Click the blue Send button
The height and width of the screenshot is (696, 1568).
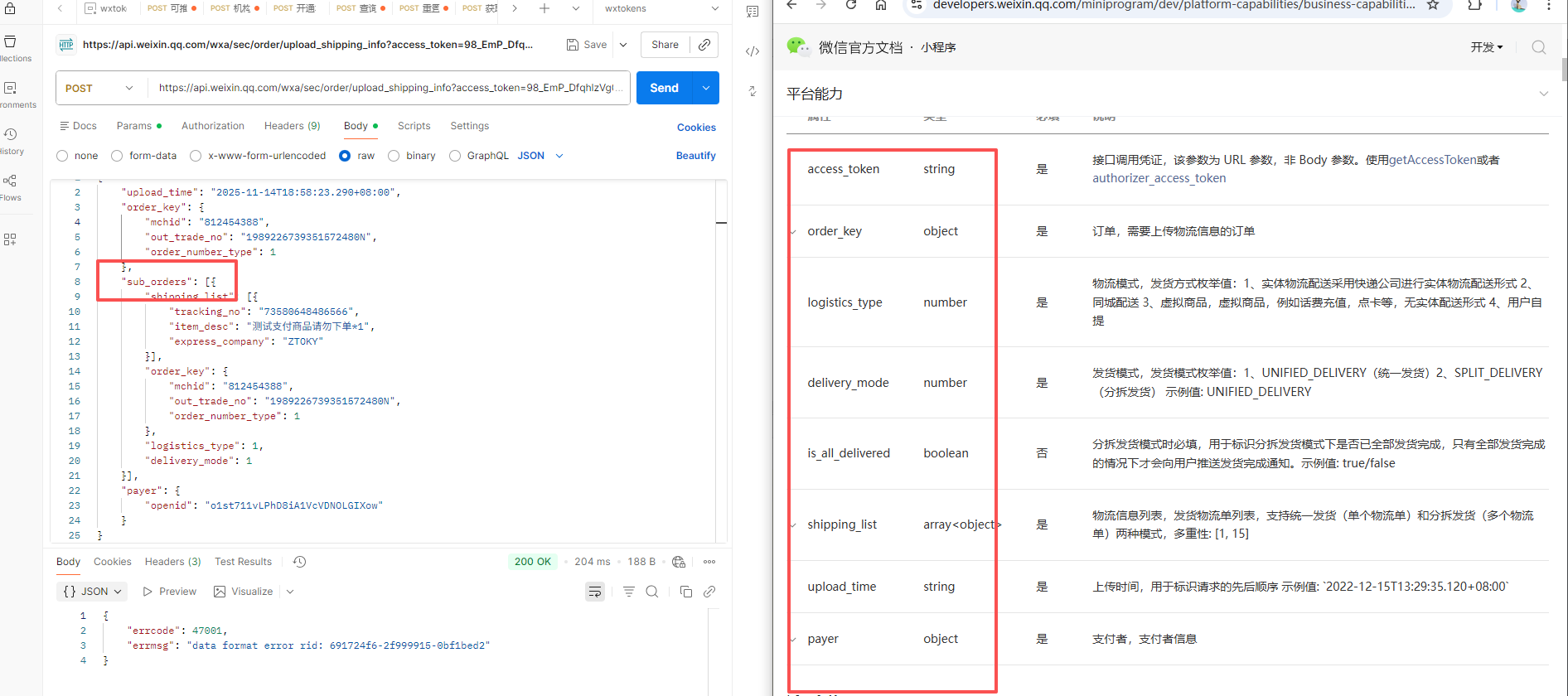(x=664, y=88)
